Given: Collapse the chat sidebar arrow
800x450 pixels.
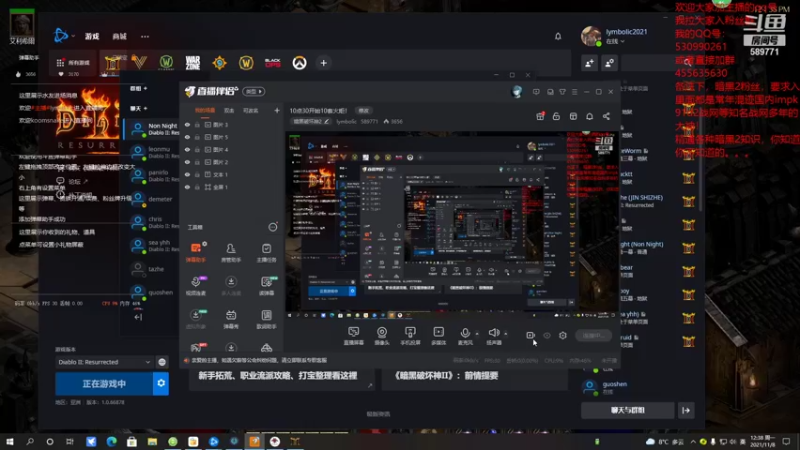Looking at the screenshot, I should (x=138, y=317).
